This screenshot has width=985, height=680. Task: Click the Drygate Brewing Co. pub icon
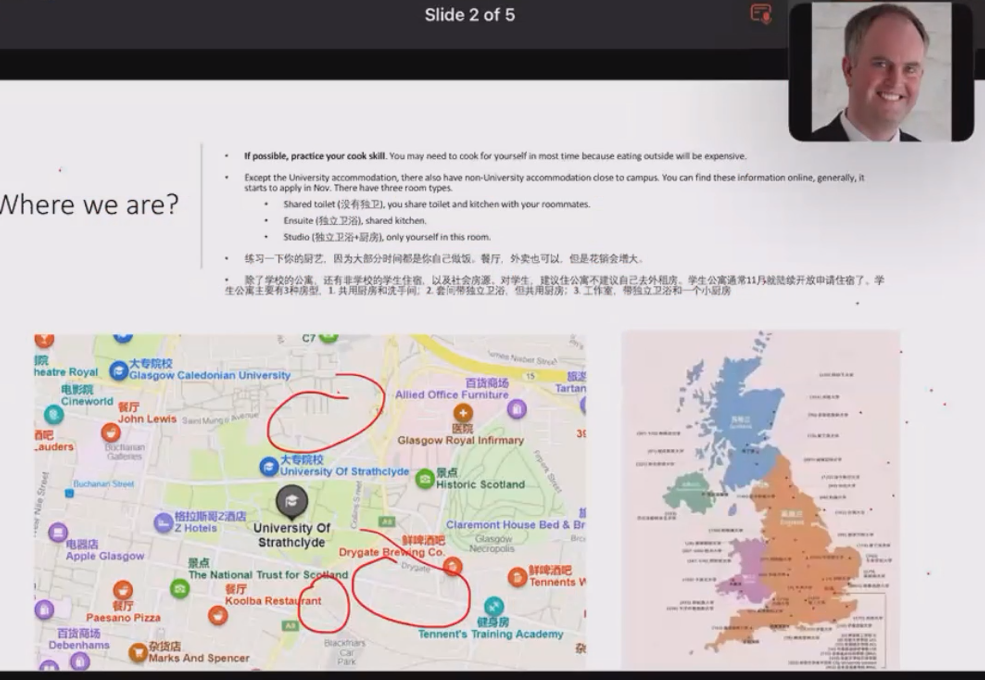pyautogui.click(x=453, y=566)
